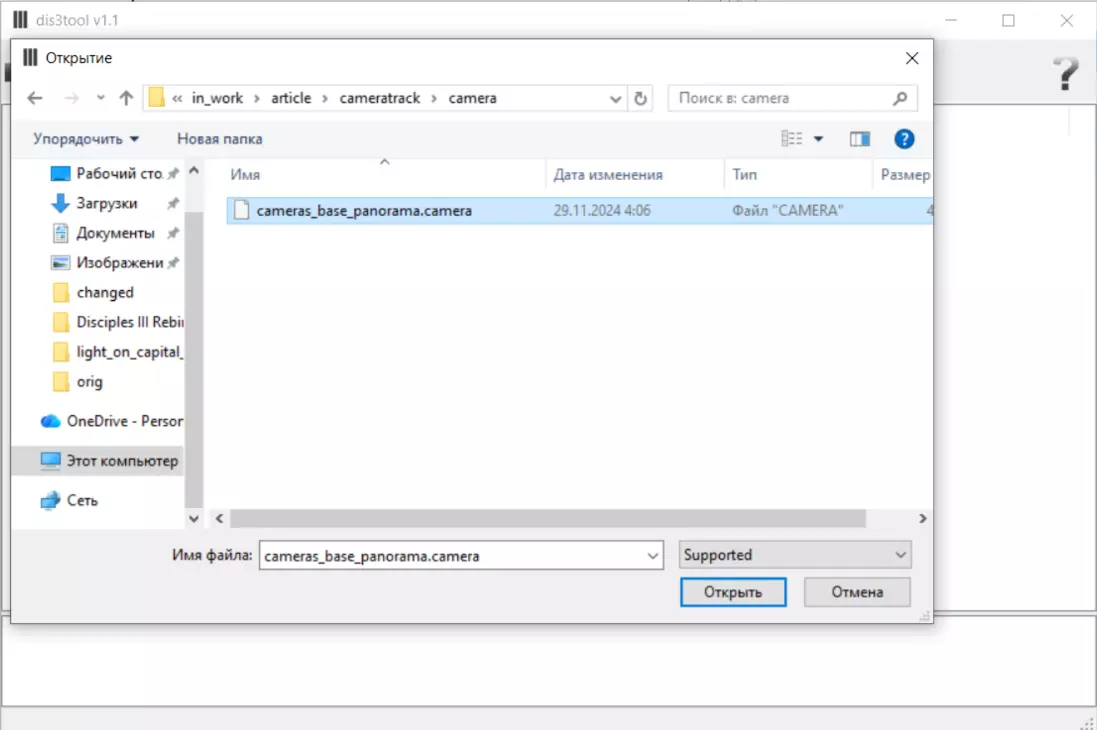Viewport: 1097px width, 730px height.
Task: Go up one folder level
Action: coord(126,99)
